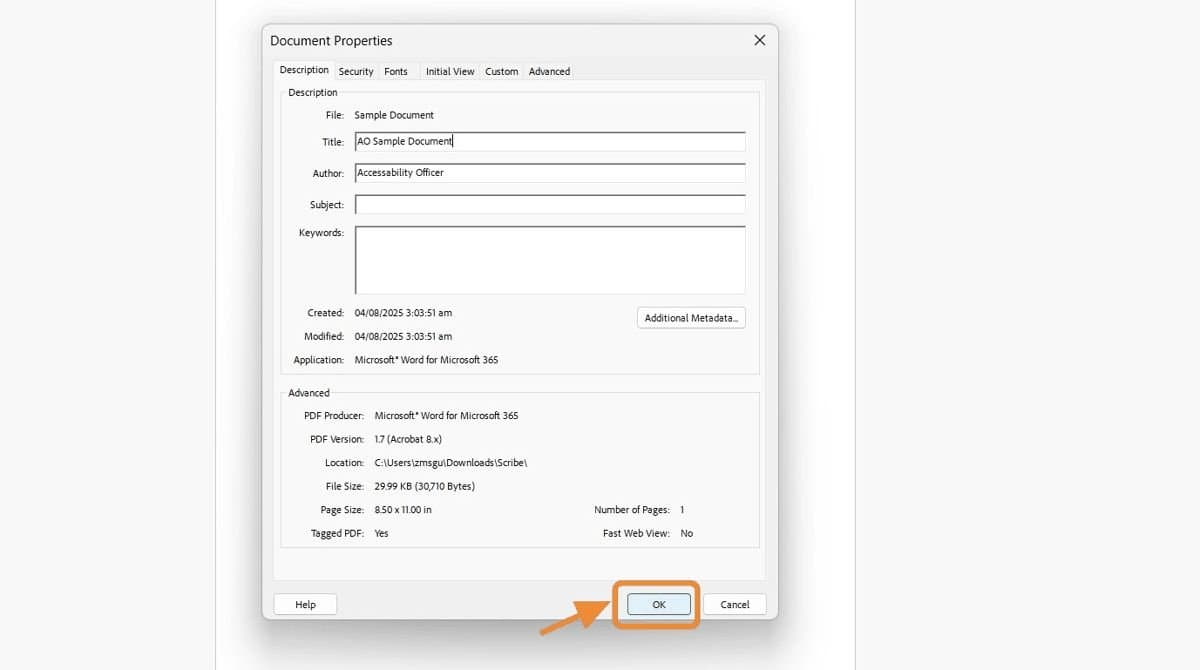Select the Description tab
The image size is (1200, 670).
click(x=303, y=69)
